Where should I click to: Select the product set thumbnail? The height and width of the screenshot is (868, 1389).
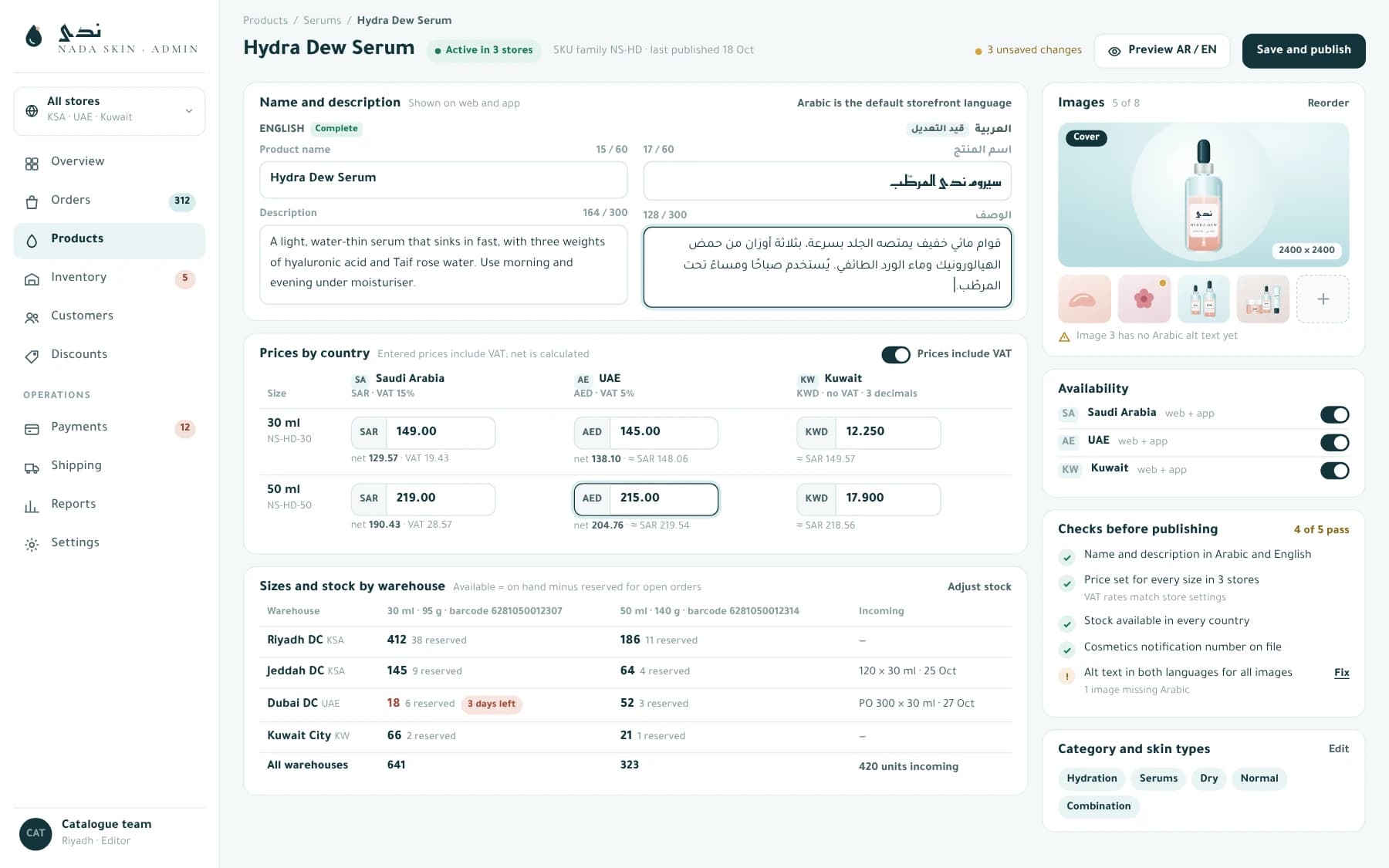1263,299
